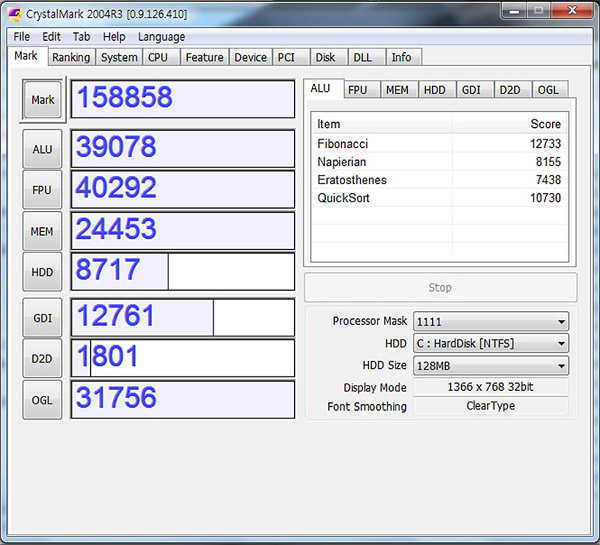Switch to the Device tab
The height and width of the screenshot is (545, 600).
tap(250, 57)
